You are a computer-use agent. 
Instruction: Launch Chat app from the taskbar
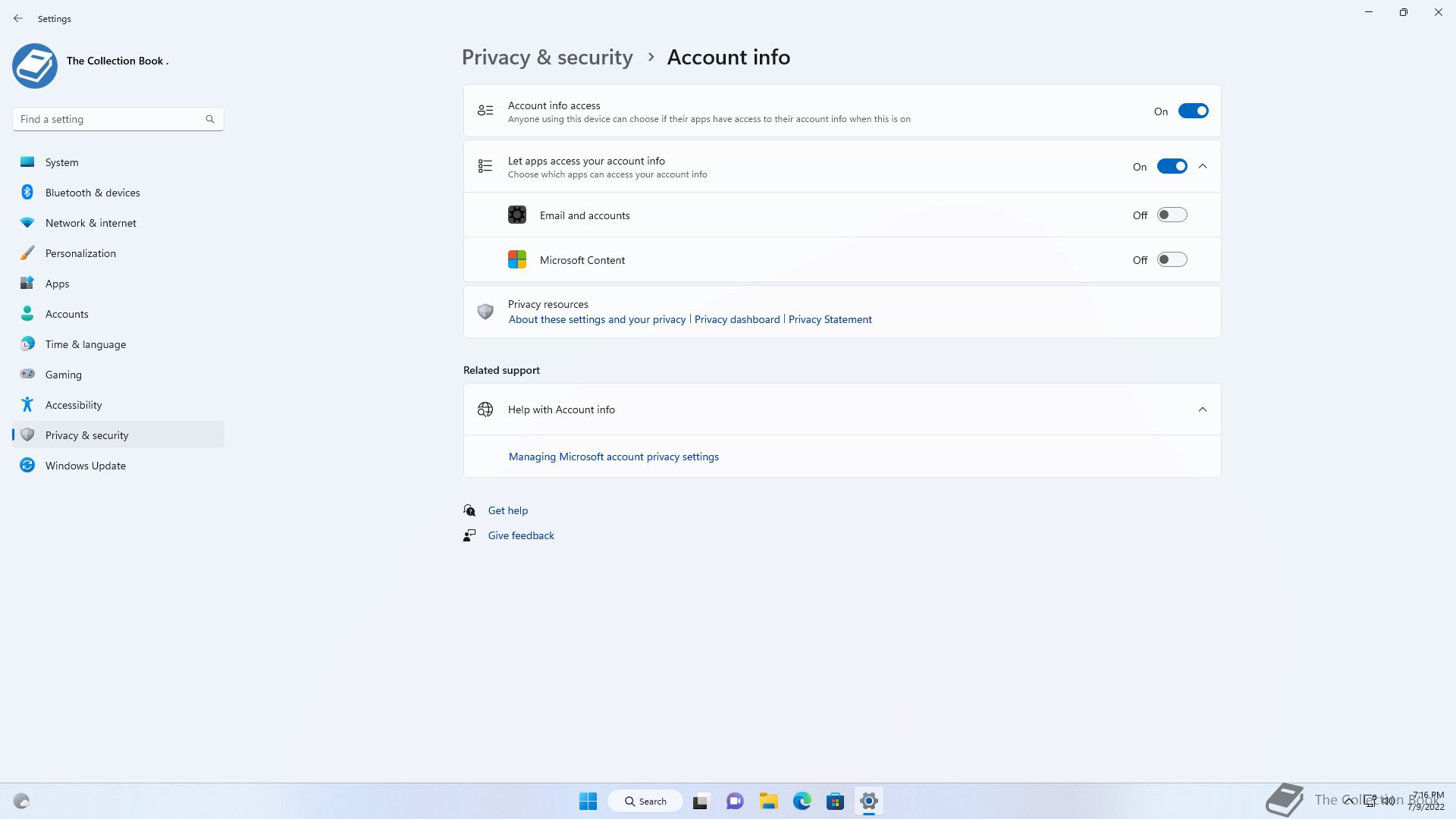[735, 801]
